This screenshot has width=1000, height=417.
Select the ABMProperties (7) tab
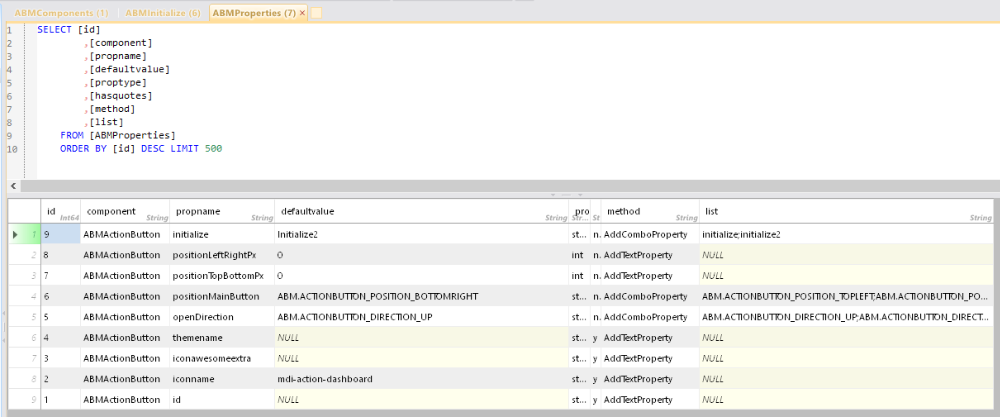point(253,13)
